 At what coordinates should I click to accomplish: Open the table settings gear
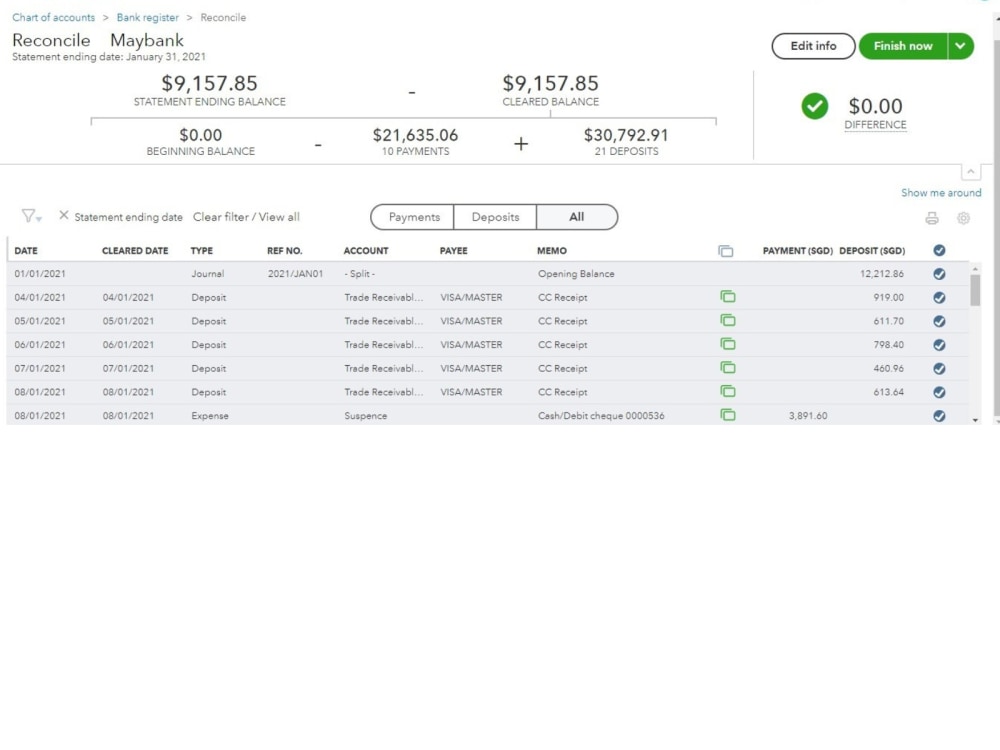point(963,216)
